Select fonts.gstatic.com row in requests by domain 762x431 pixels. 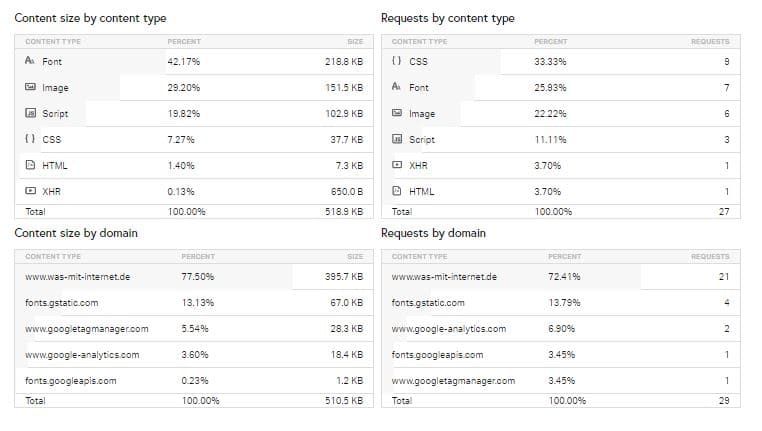[x=561, y=303]
